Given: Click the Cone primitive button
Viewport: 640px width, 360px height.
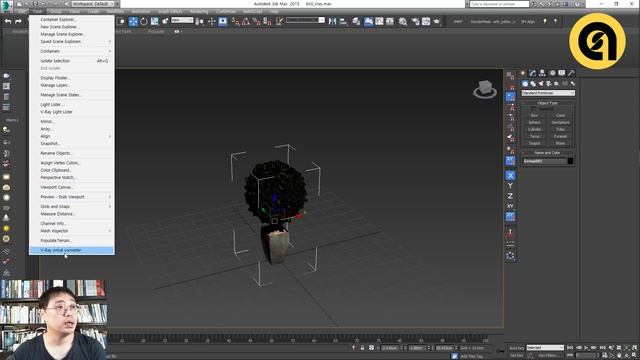Looking at the screenshot, I should pos(560,116).
